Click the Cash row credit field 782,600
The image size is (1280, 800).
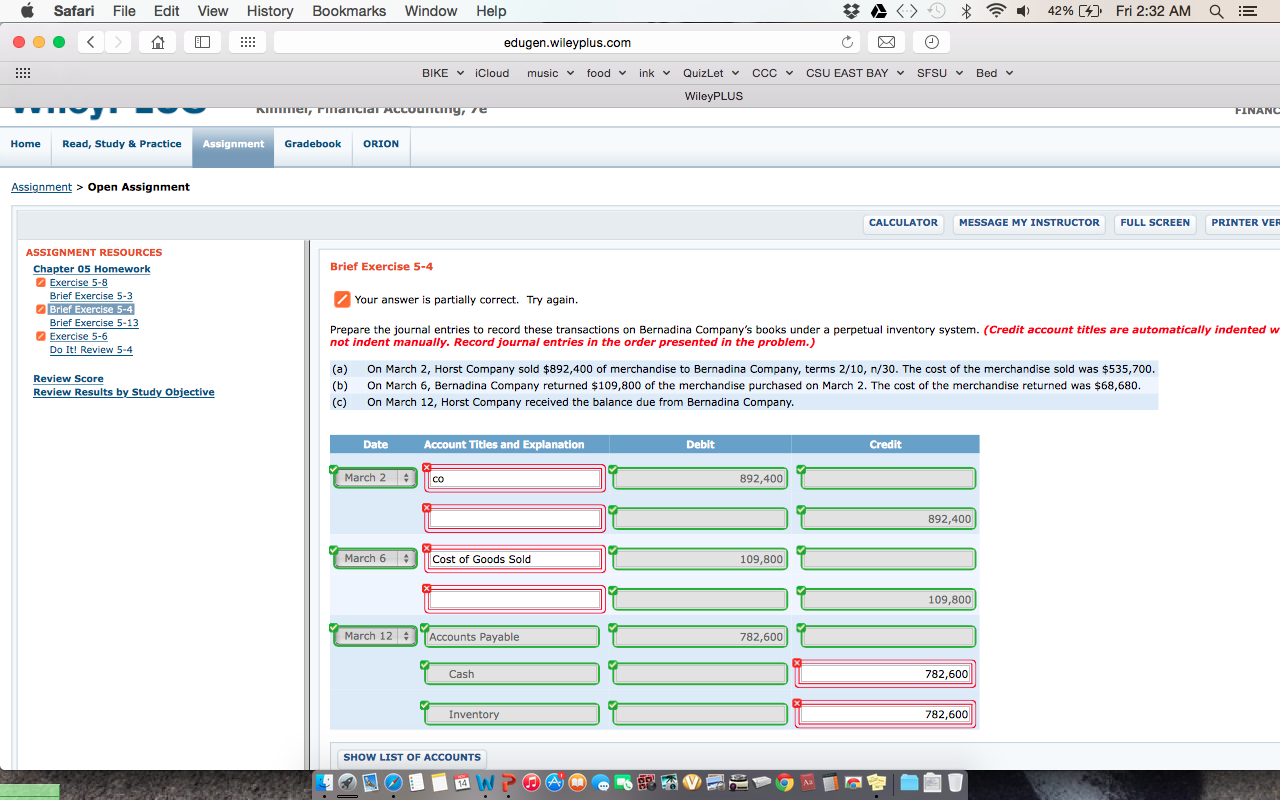coord(885,674)
